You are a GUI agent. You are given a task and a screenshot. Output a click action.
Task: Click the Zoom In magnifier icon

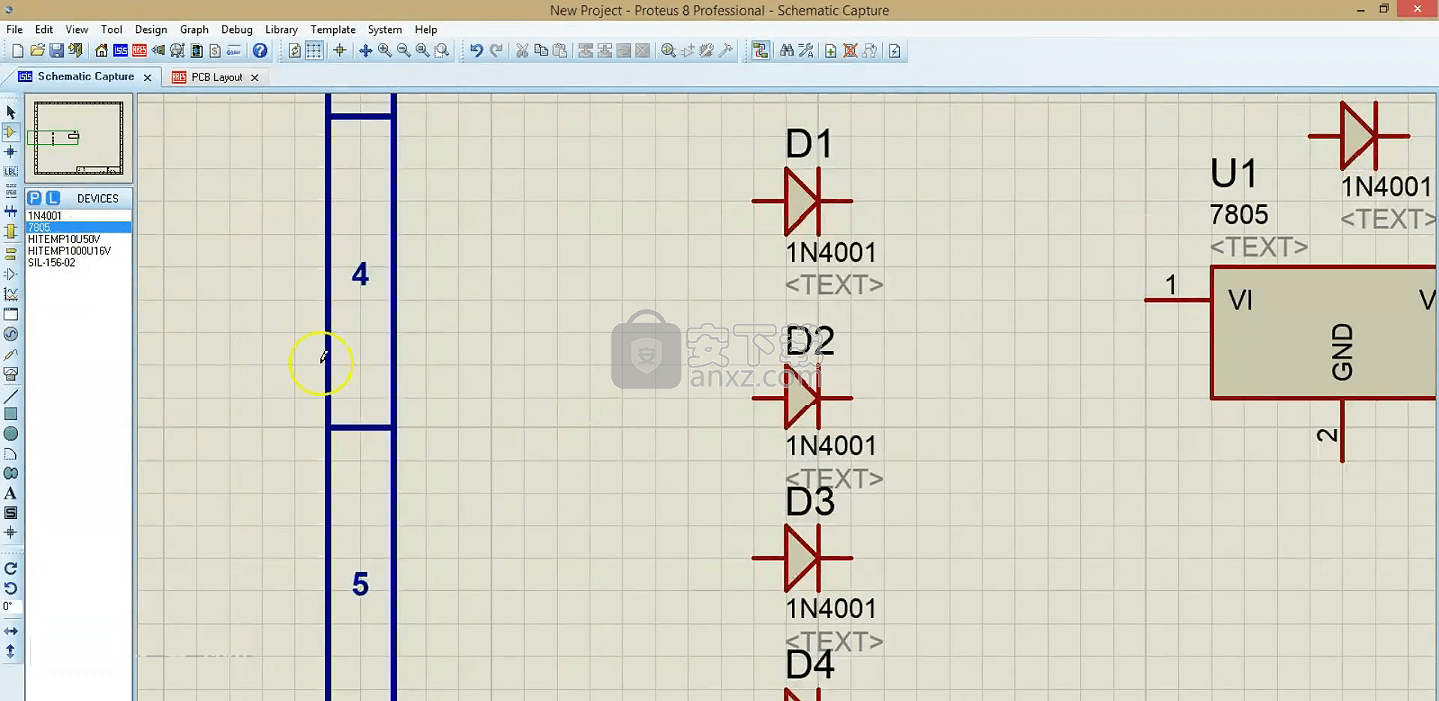coord(384,51)
